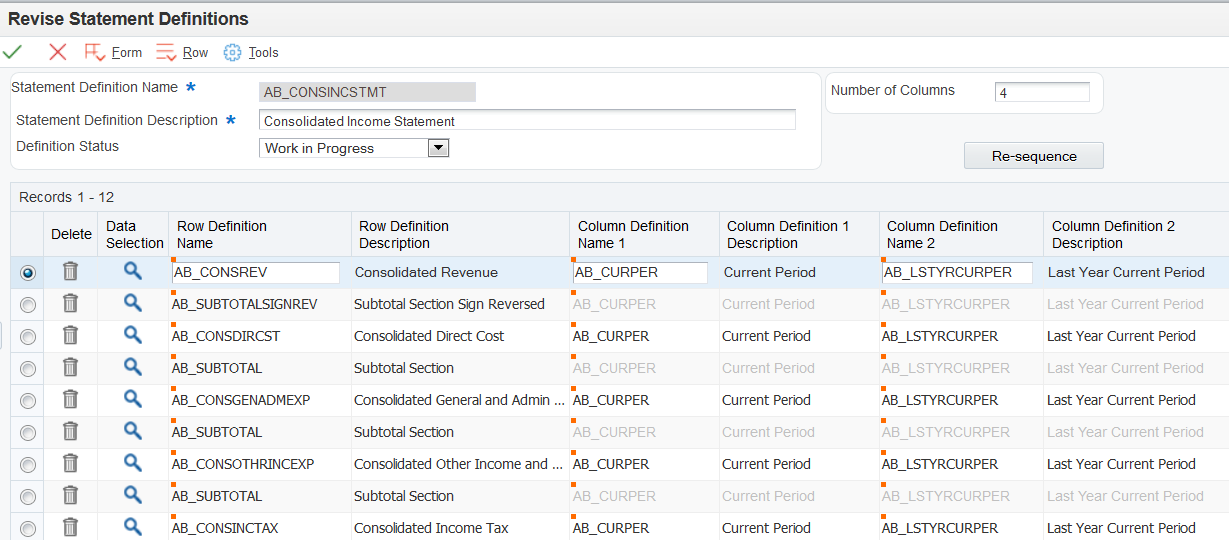Click the Number of Columns field
This screenshot has height=540, width=1229.
click(1042, 92)
